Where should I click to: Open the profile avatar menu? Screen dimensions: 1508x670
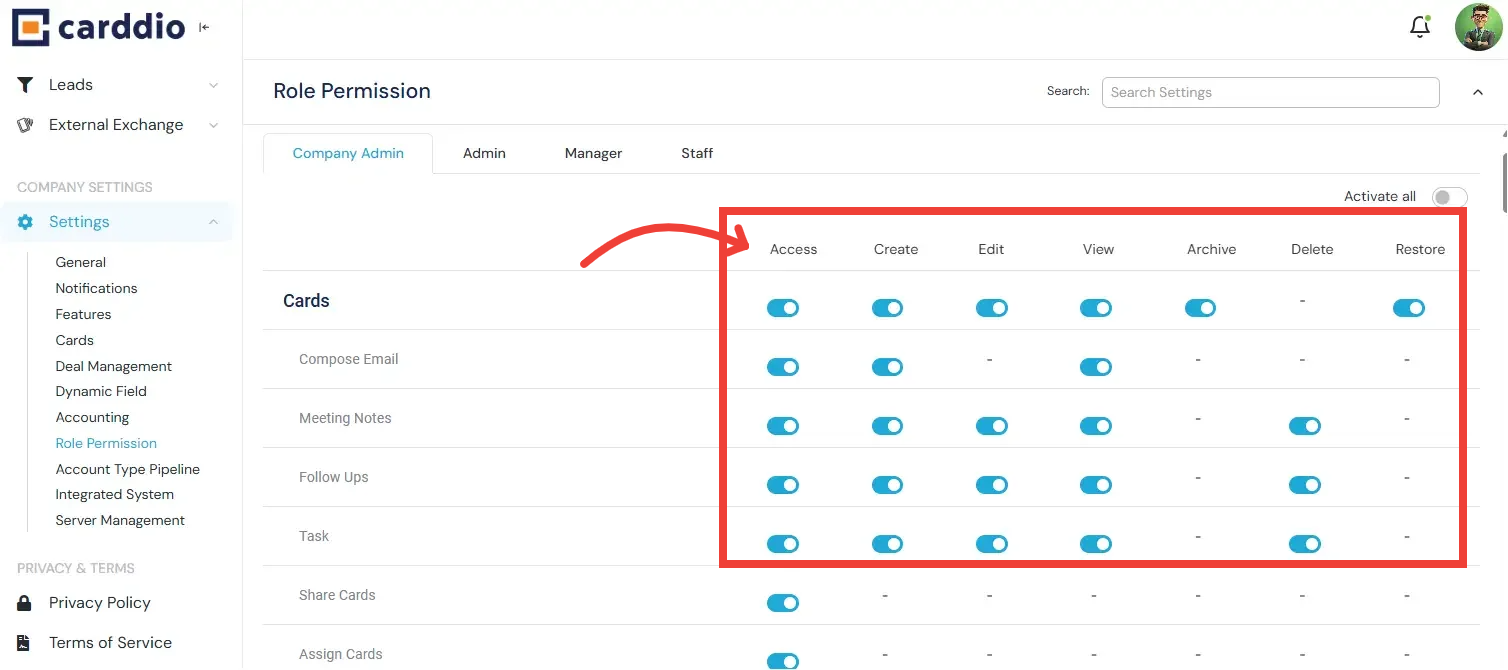[1479, 26]
